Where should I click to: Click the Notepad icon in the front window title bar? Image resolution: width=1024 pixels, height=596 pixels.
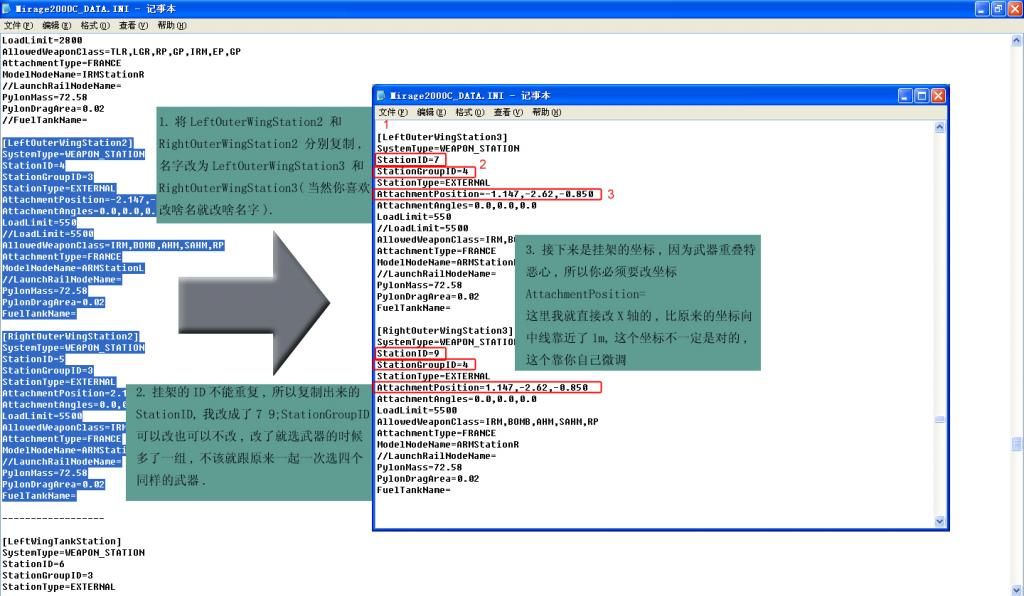pyautogui.click(x=382, y=95)
